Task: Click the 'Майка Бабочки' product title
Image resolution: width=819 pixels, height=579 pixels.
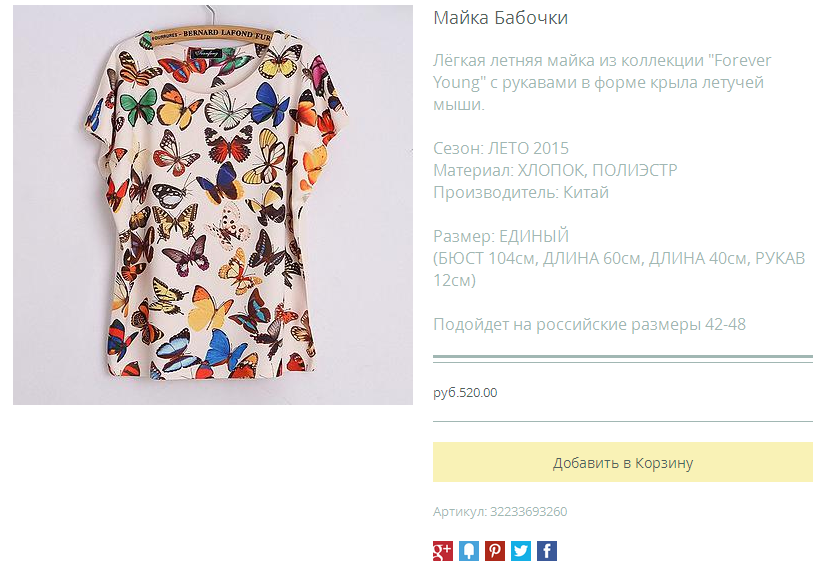Action: coord(500,18)
